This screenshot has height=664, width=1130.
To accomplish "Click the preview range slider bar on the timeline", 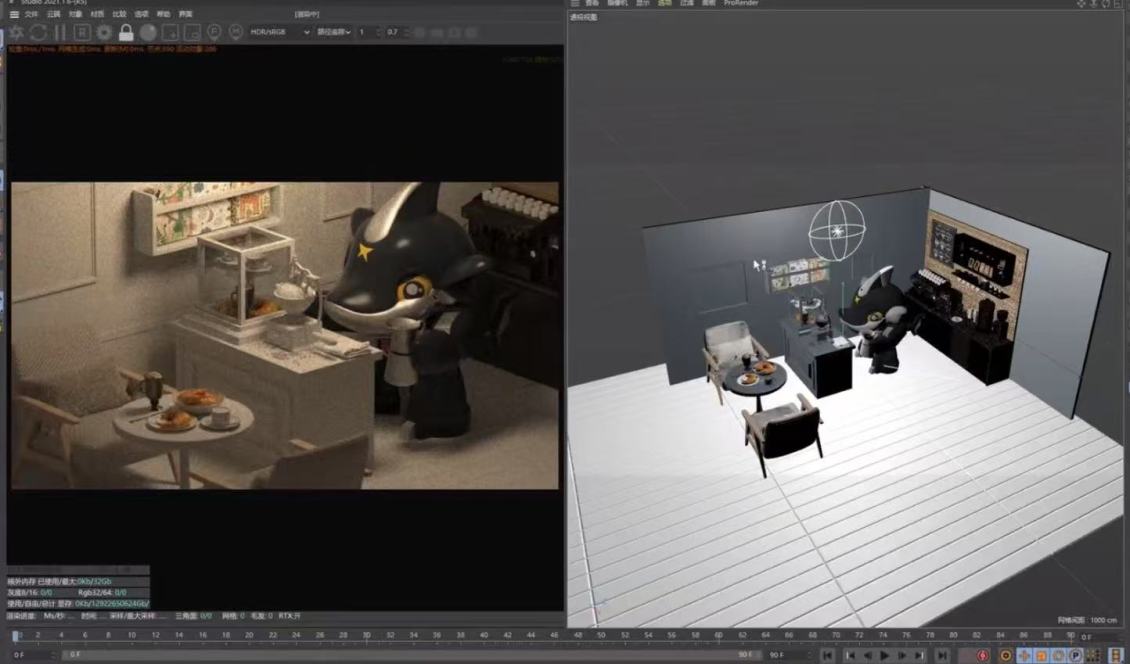I will (411, 655).
